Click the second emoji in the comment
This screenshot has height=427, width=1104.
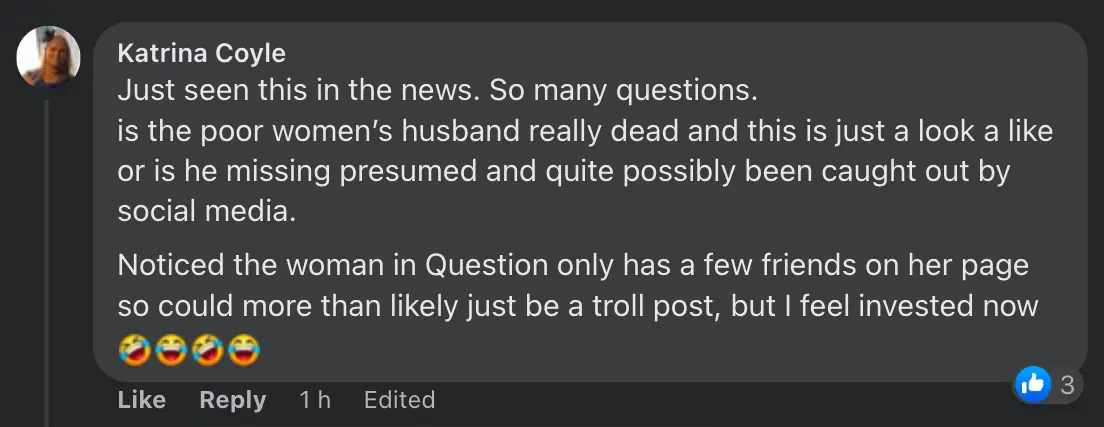(x=170, y=349)
